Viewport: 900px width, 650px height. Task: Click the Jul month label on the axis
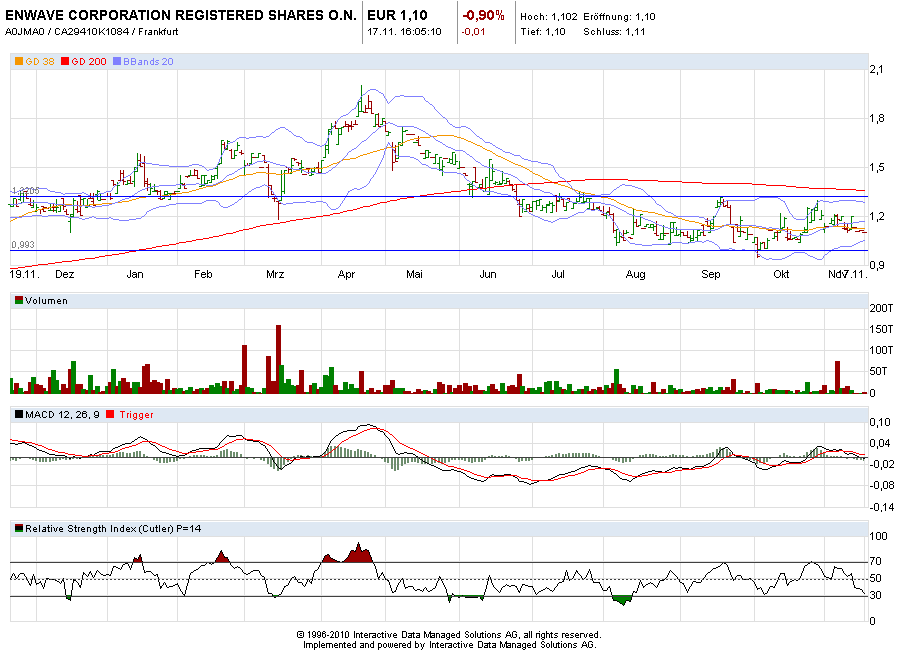point(558,274)
